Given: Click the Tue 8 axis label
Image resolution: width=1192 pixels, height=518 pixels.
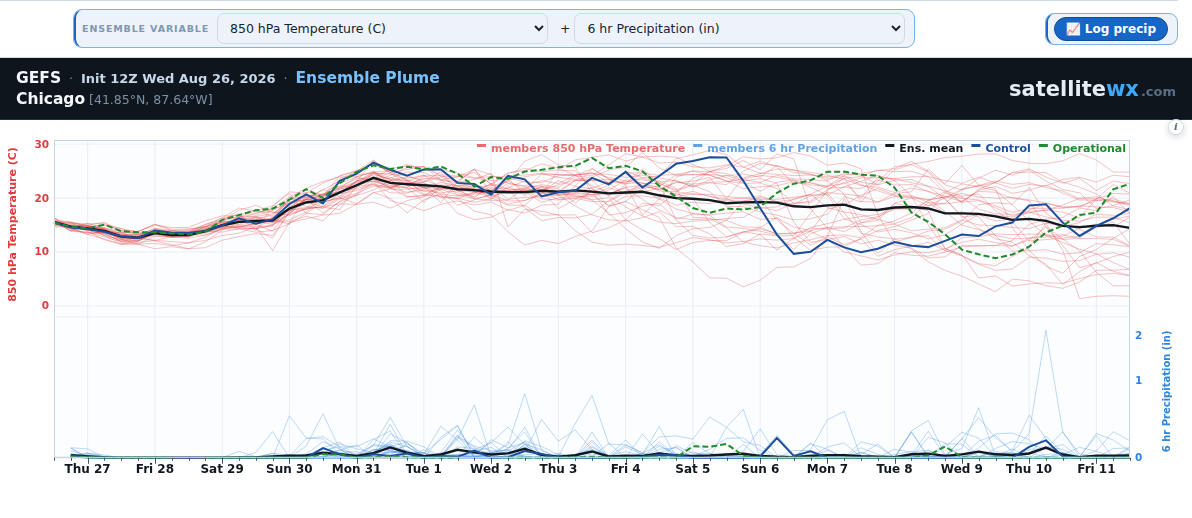Looking at the screenshot, I should tap(894, 469).
